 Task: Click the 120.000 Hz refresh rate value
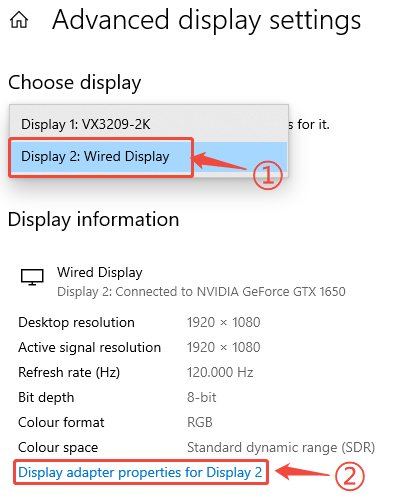[x=220, y=372]
